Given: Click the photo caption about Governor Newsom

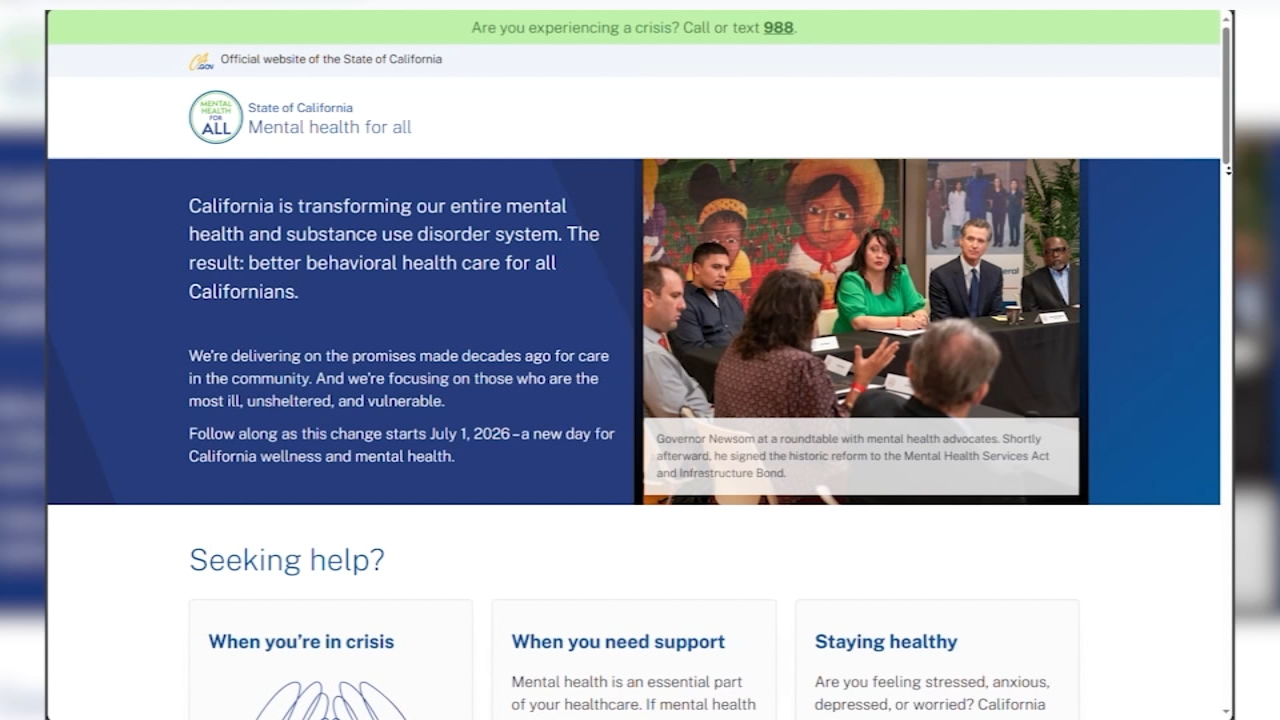Looking at the screenshot, I should (x=861, y=455).
